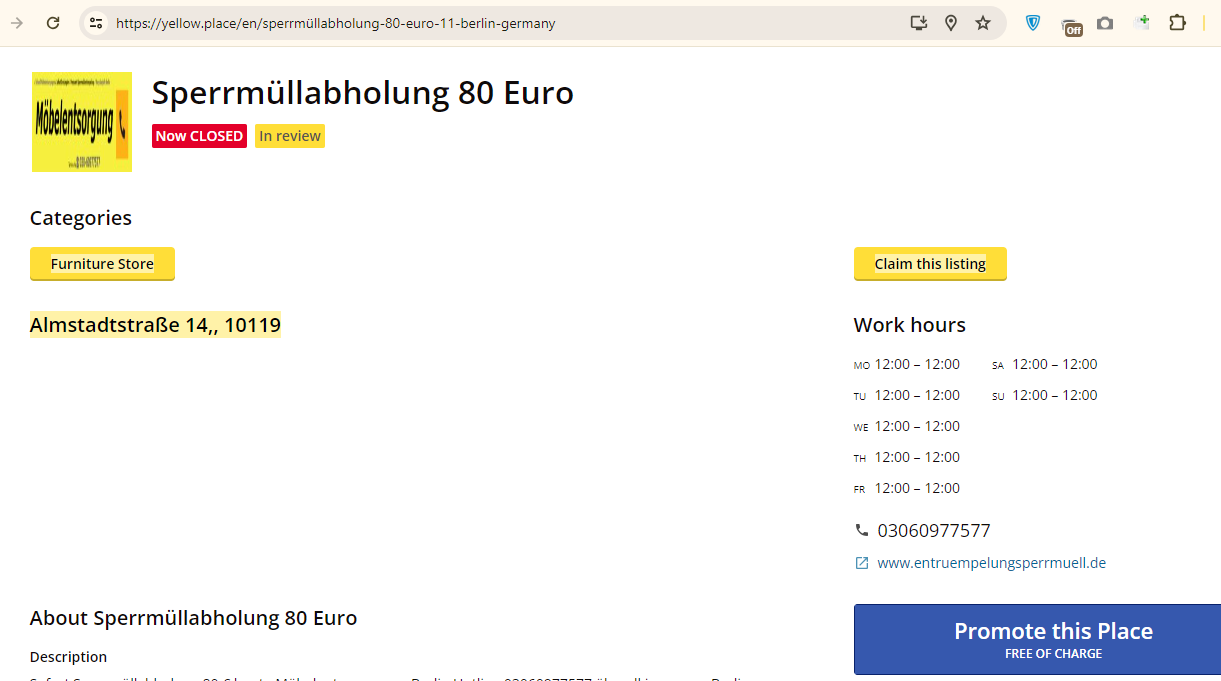Image resolution: width=1221 pixels, height=681 pixels.
Task: Click the external link icon beside website
Action: pyautogui.click(x=862, y=563)
